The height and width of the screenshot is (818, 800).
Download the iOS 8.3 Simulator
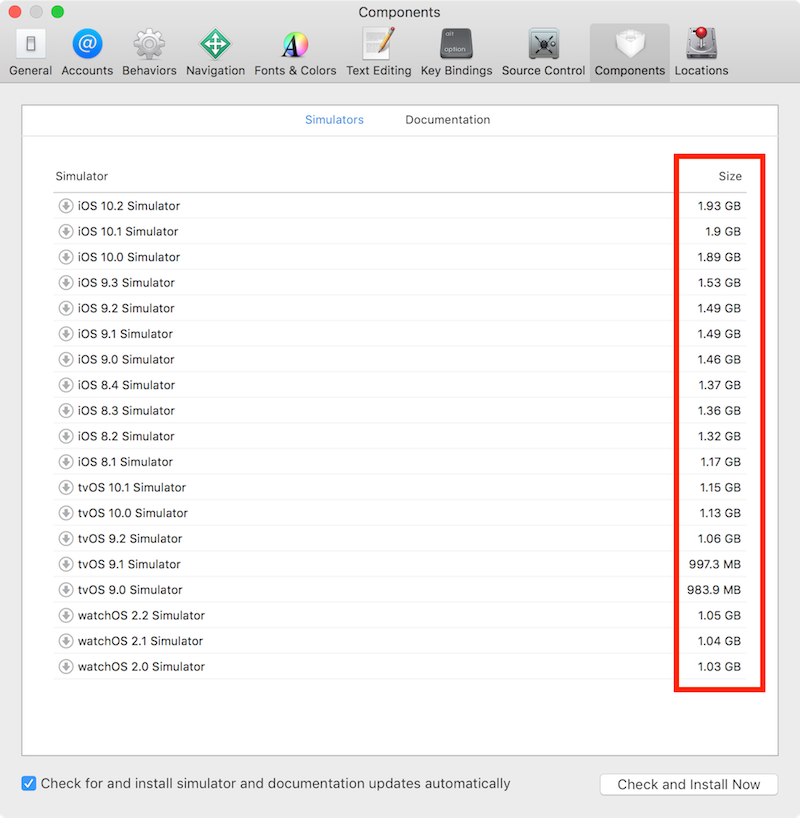[x=66, y=410]
